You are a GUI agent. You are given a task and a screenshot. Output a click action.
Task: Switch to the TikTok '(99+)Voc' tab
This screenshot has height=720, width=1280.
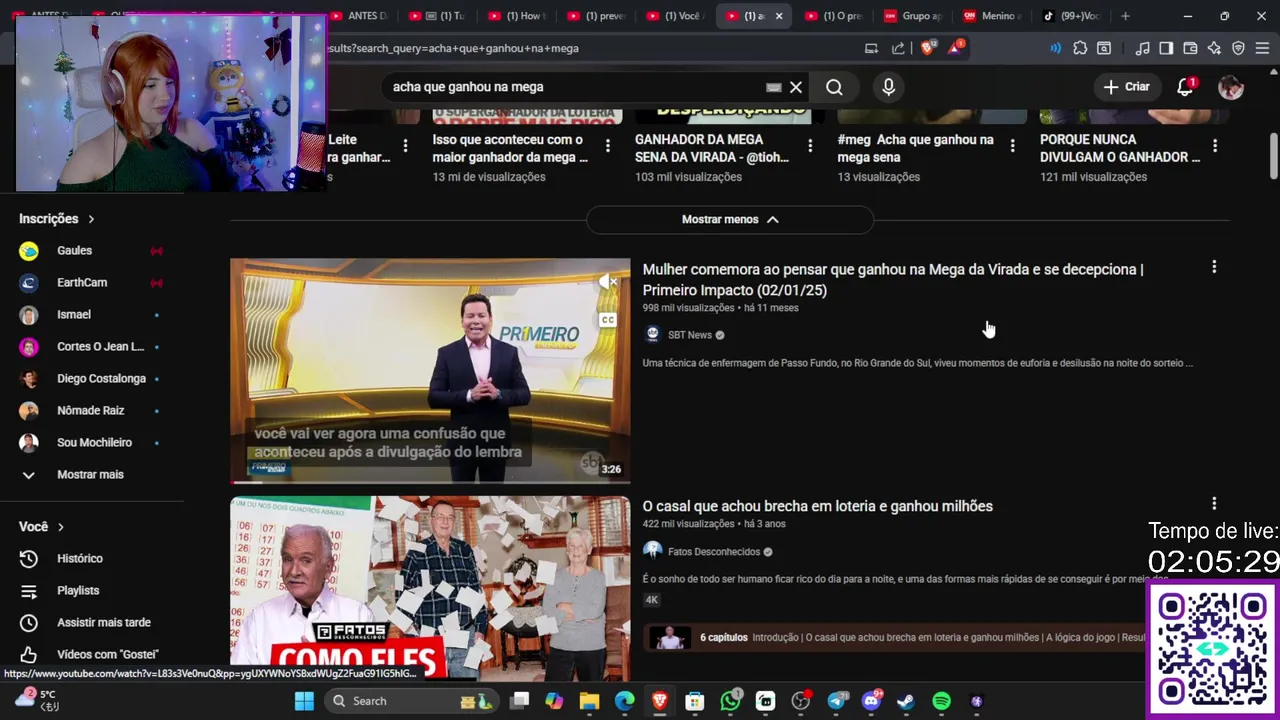pos(1072,16)
